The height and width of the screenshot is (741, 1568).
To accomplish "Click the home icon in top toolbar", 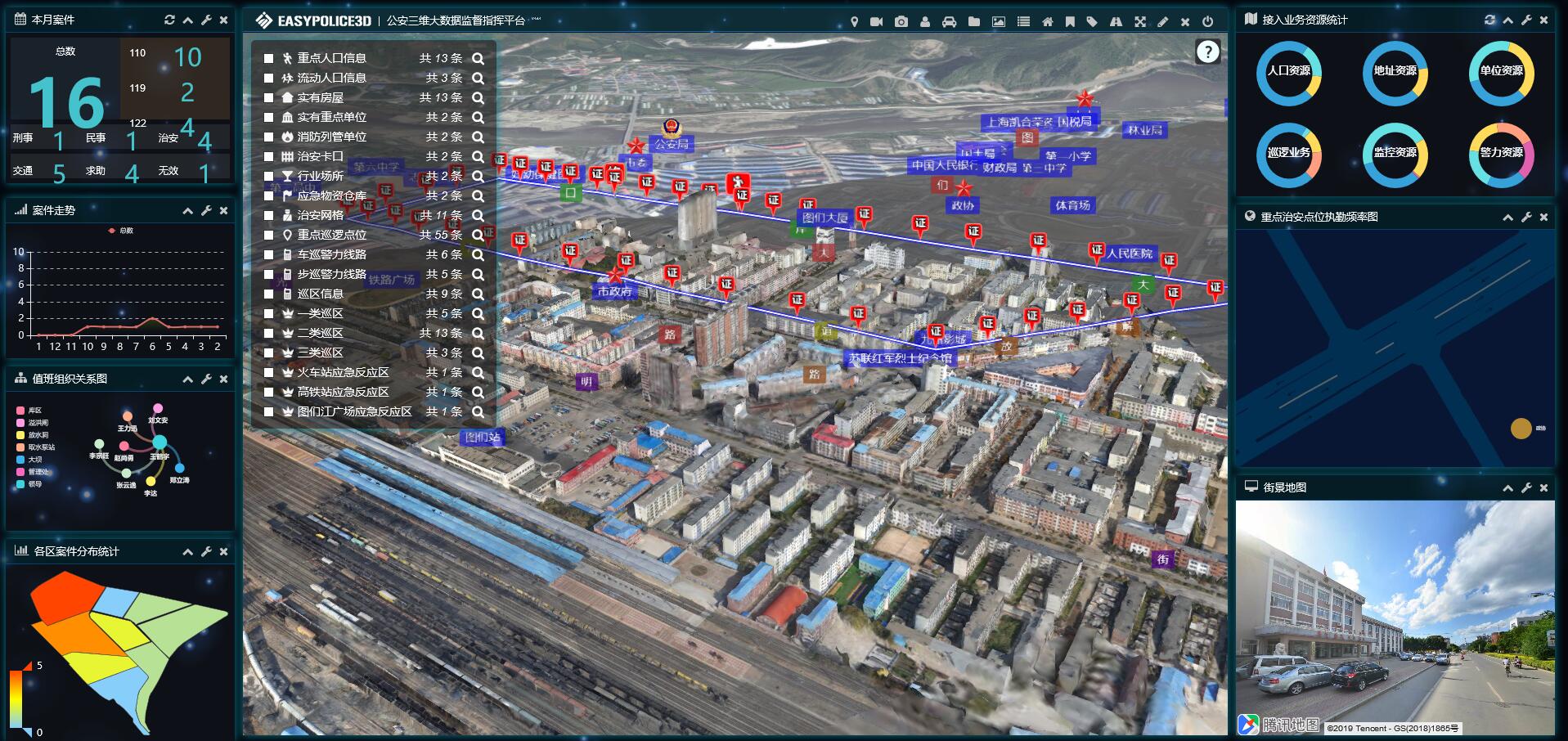I will click(1047, 22).
